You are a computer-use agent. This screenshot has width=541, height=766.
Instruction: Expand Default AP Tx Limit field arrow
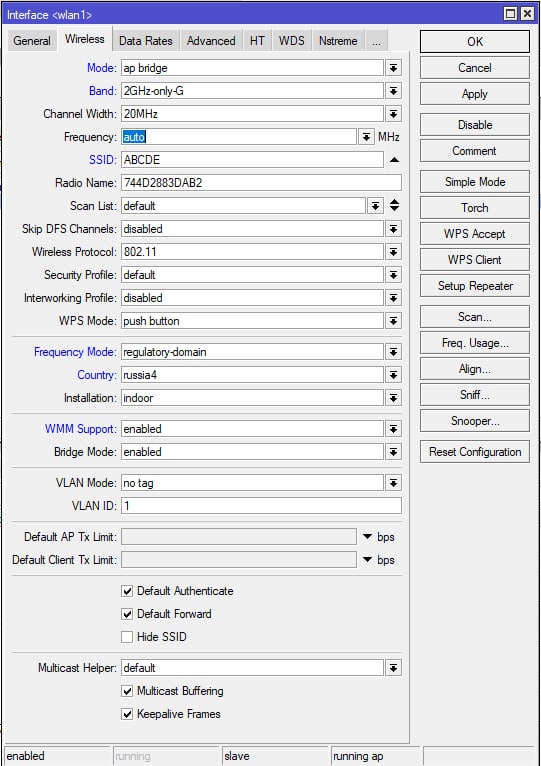point(368,537)
